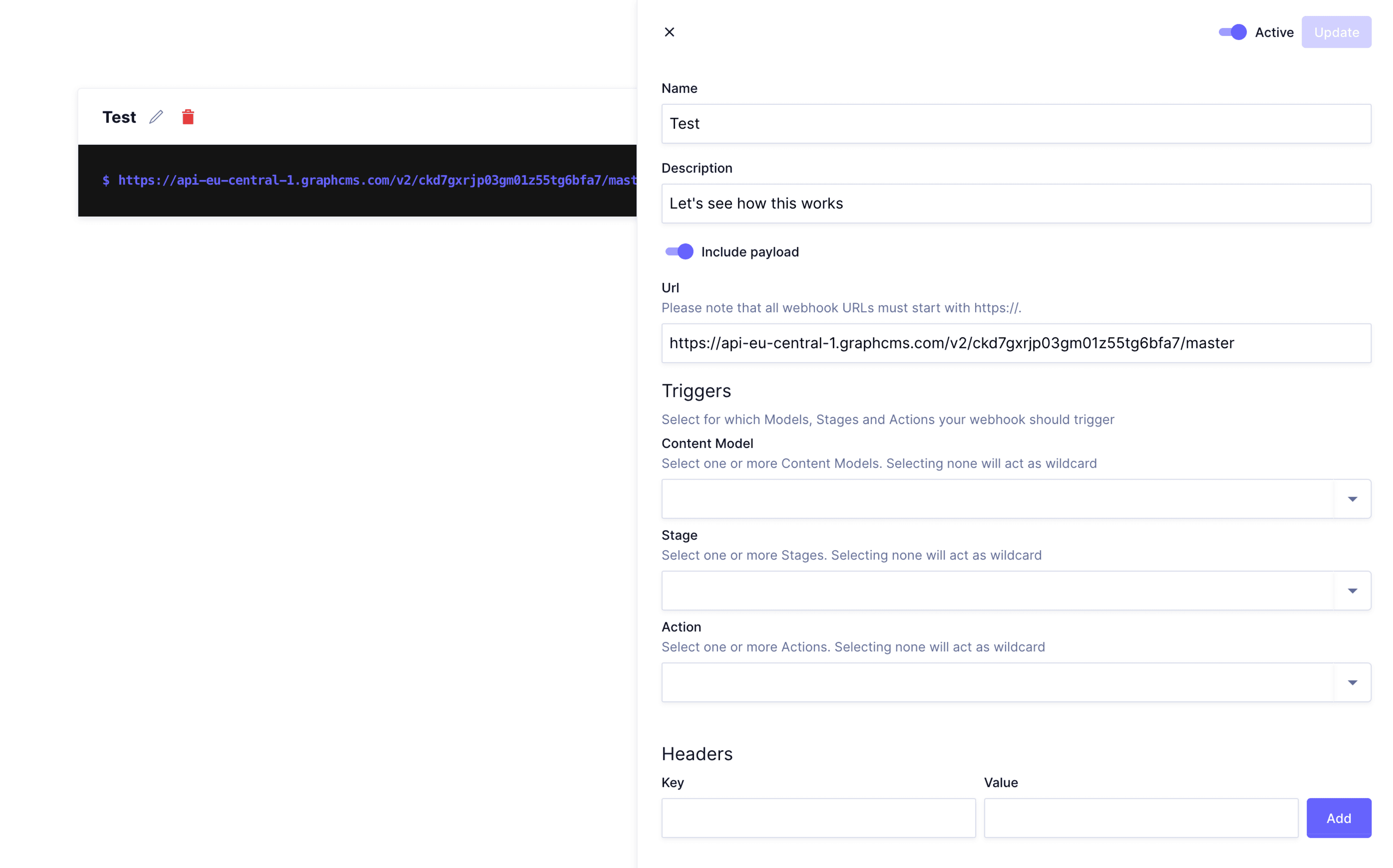Viewport: 1393px width, 868px height.
Task: Click the webhook URL in code block
Action: 376,180
